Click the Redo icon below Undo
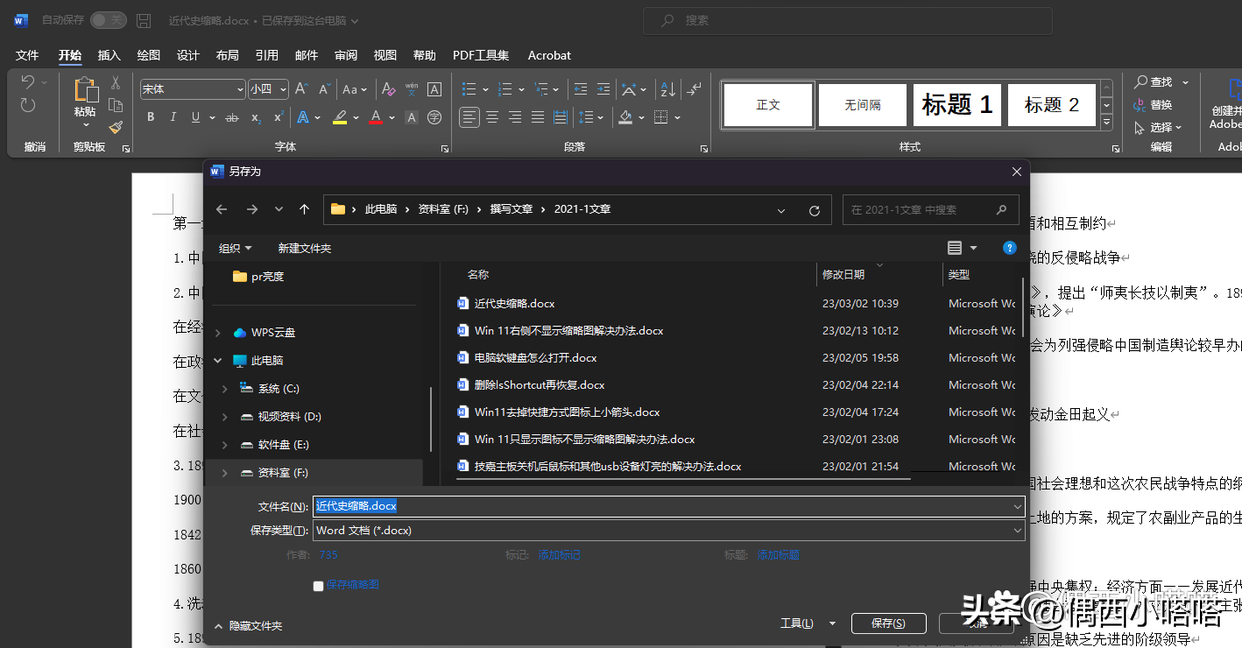Screen dimensions: 1242x648 pos(28,105)
